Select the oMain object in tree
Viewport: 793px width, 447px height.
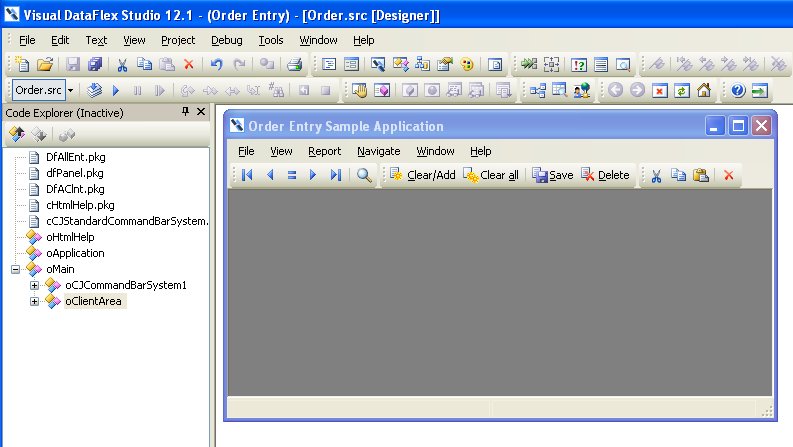coord(60,270)
